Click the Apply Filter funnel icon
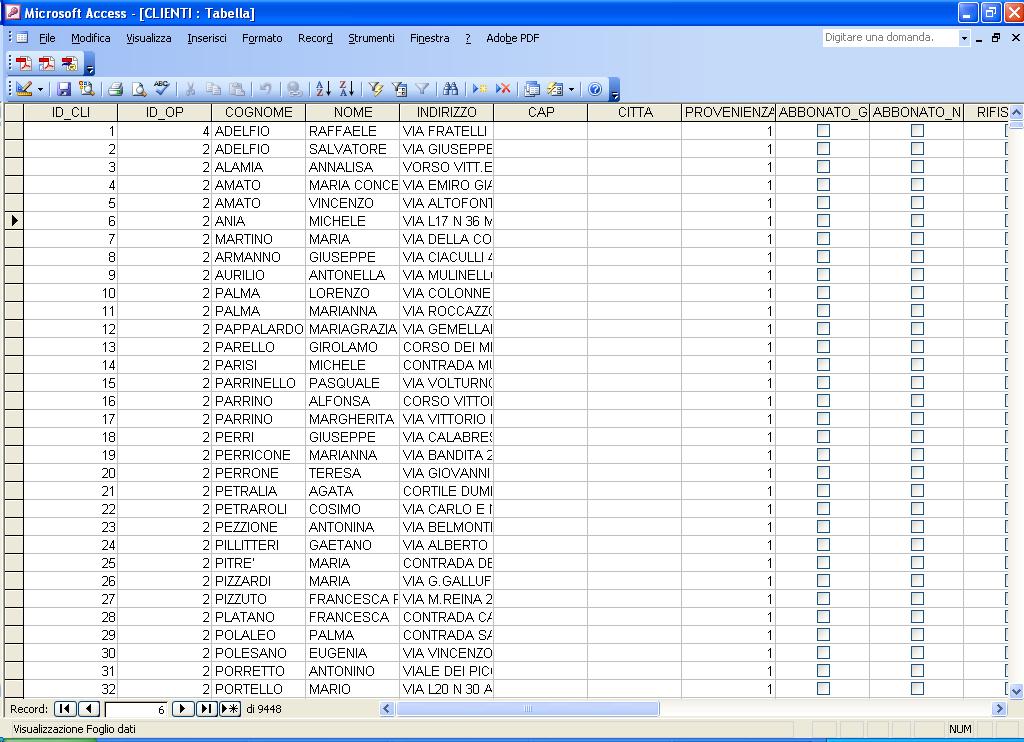Screen dimensions: 1024x742 point(423,89)
